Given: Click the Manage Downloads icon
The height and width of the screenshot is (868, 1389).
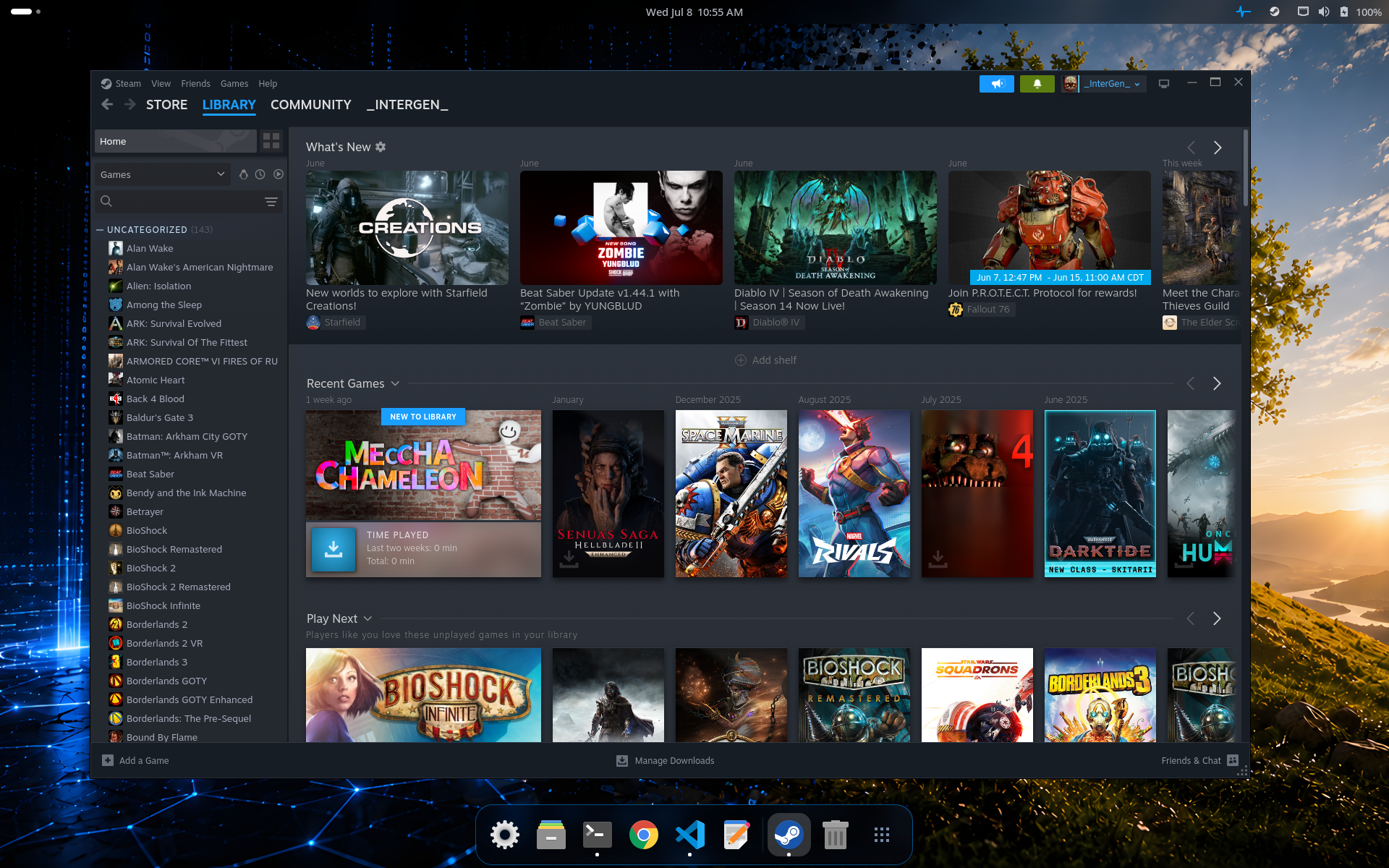Looking at the screenshot, I should (622, 760).
